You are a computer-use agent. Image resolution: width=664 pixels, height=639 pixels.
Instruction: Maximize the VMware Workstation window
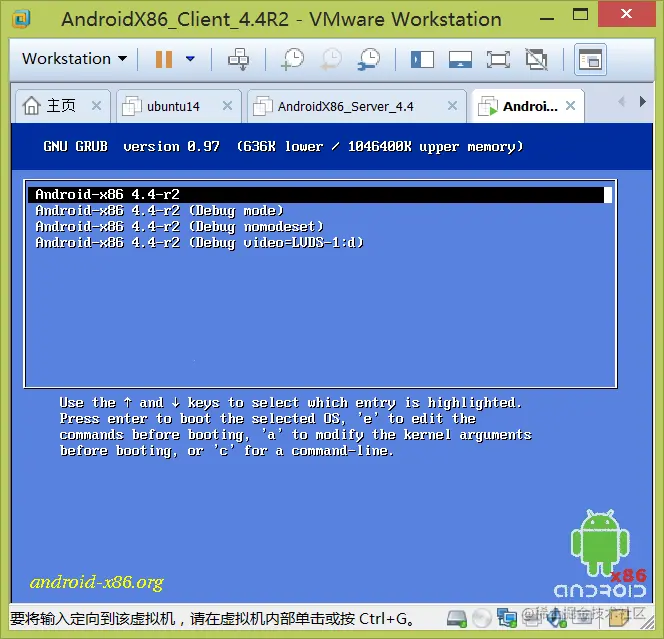click(x=580, y=15)
